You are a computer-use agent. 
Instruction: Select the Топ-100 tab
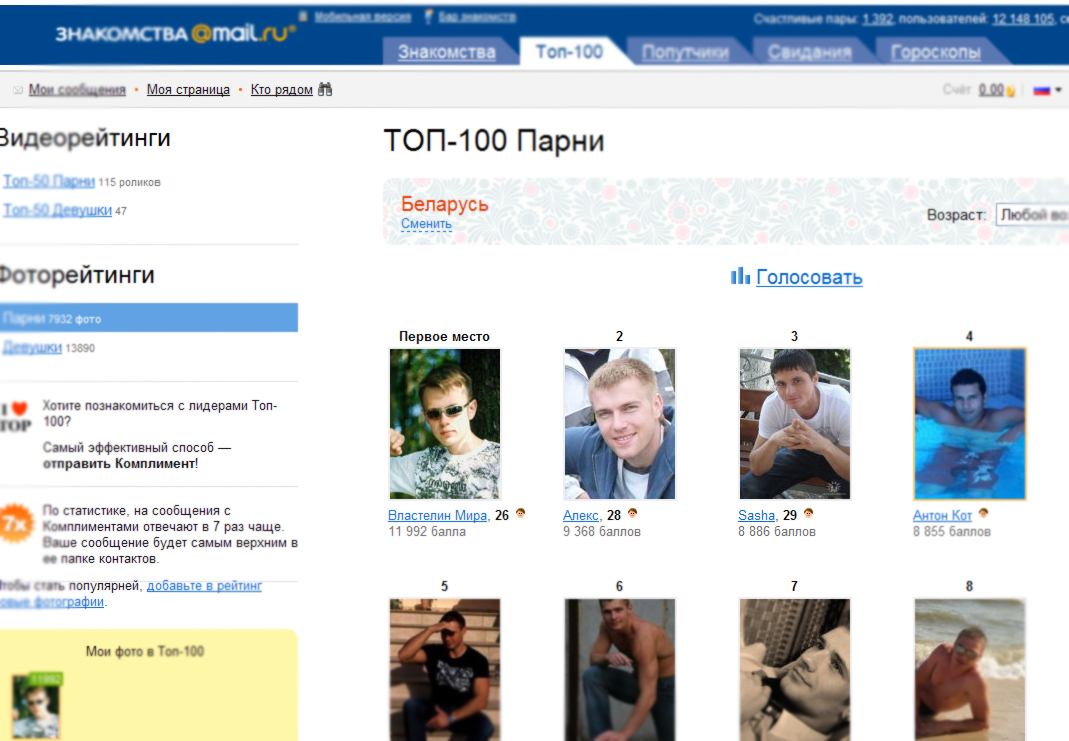[569, 52]
